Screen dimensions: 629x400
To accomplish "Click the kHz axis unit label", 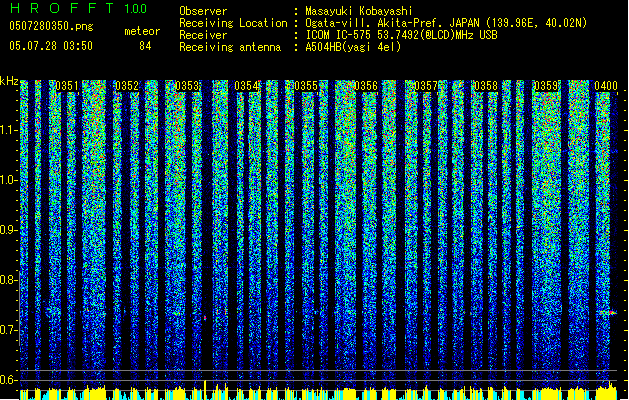I will [x=9, y=81].
